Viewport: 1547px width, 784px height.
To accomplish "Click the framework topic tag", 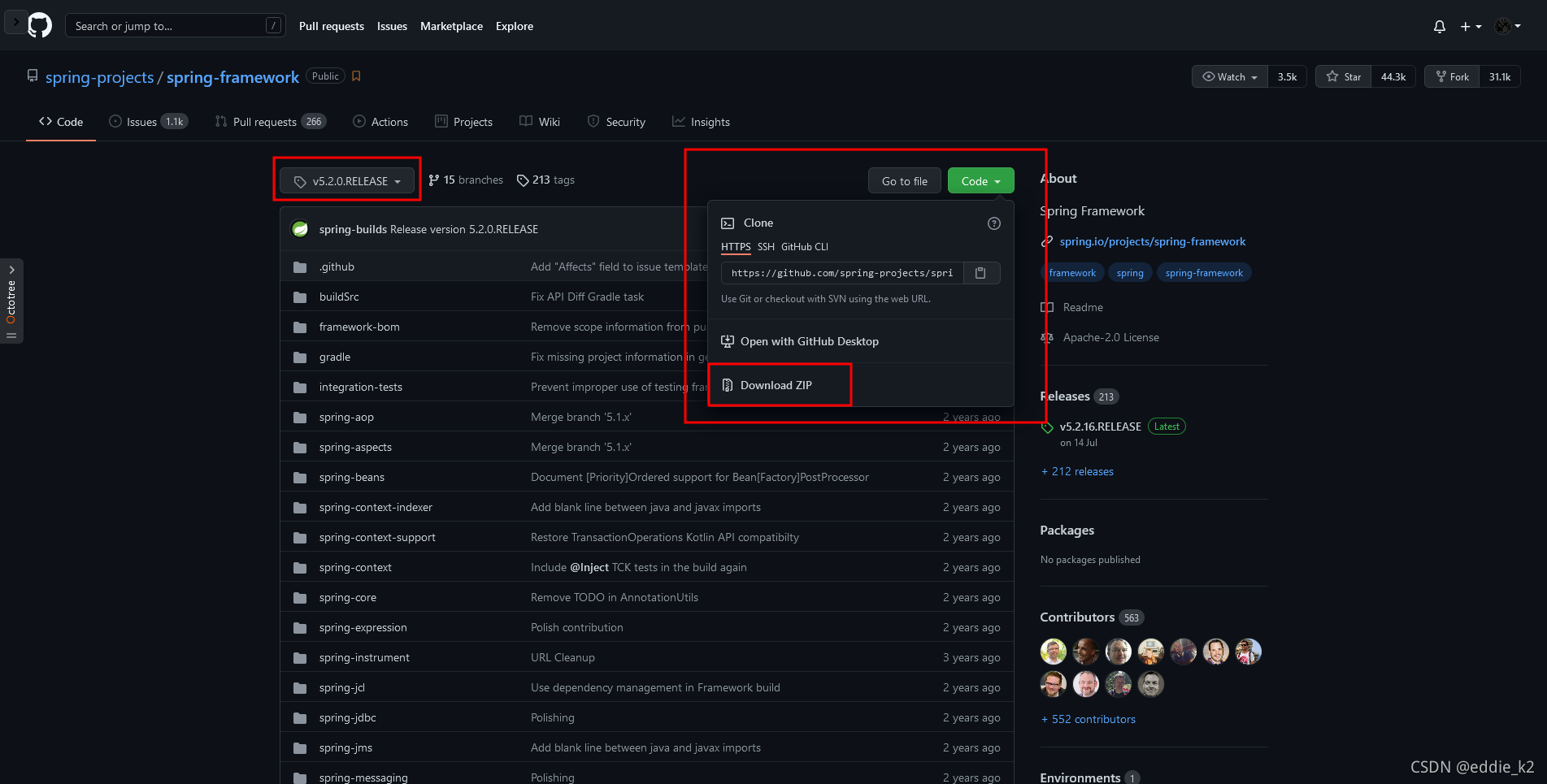I will tap(1072, 273).
